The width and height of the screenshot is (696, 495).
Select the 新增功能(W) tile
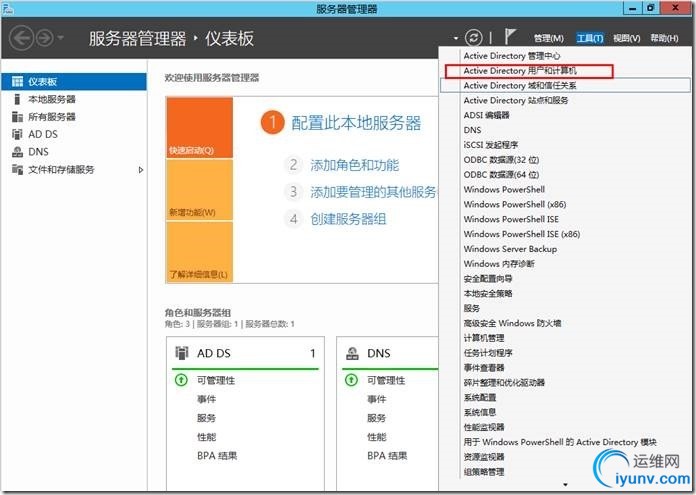[x=199, y=190]
